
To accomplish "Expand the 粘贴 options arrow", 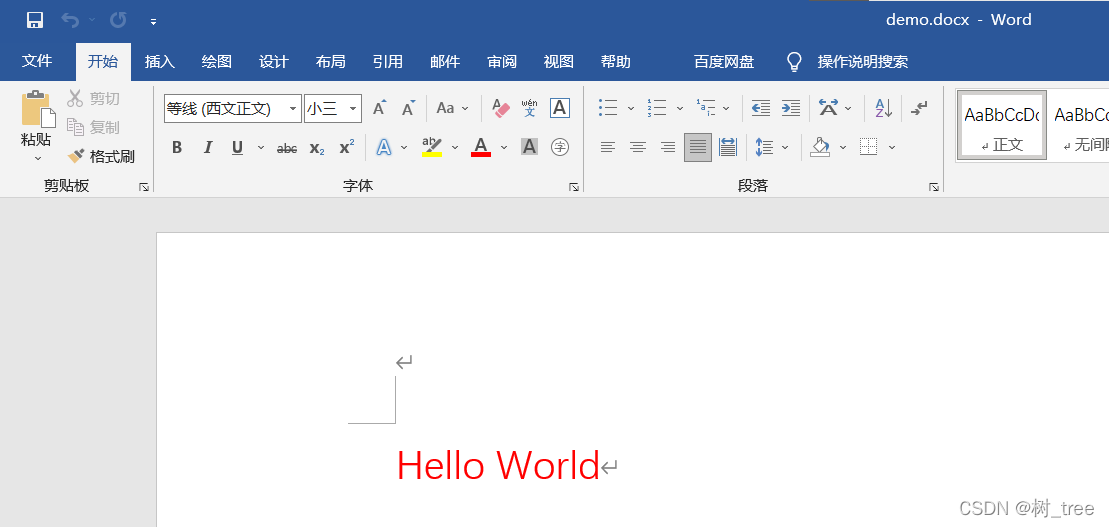I will click(x=37, y=158).
